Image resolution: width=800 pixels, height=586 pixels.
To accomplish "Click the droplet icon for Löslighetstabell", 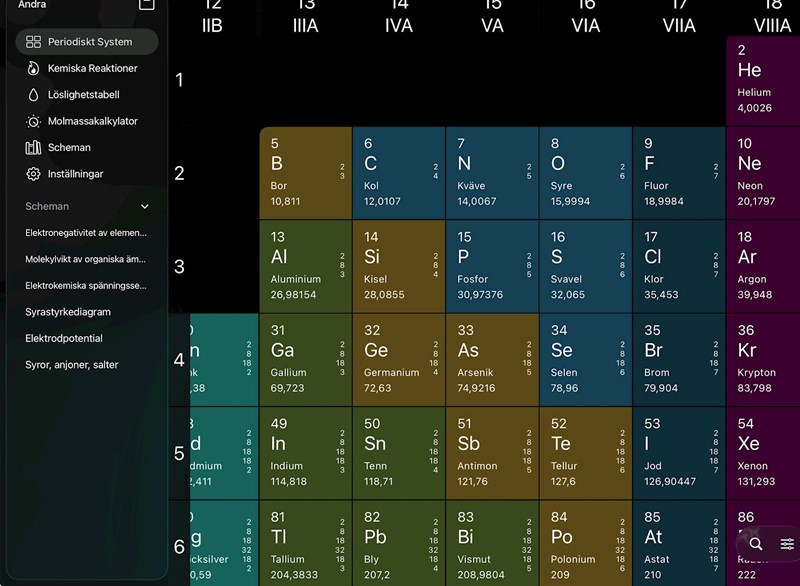I will [33, 95].
